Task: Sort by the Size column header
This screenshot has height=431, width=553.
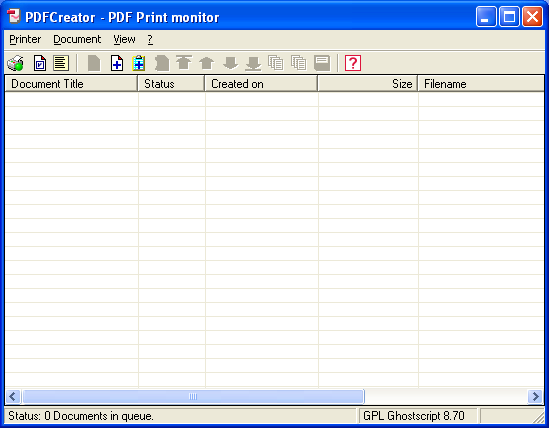Action: click(x=367, y=84)
